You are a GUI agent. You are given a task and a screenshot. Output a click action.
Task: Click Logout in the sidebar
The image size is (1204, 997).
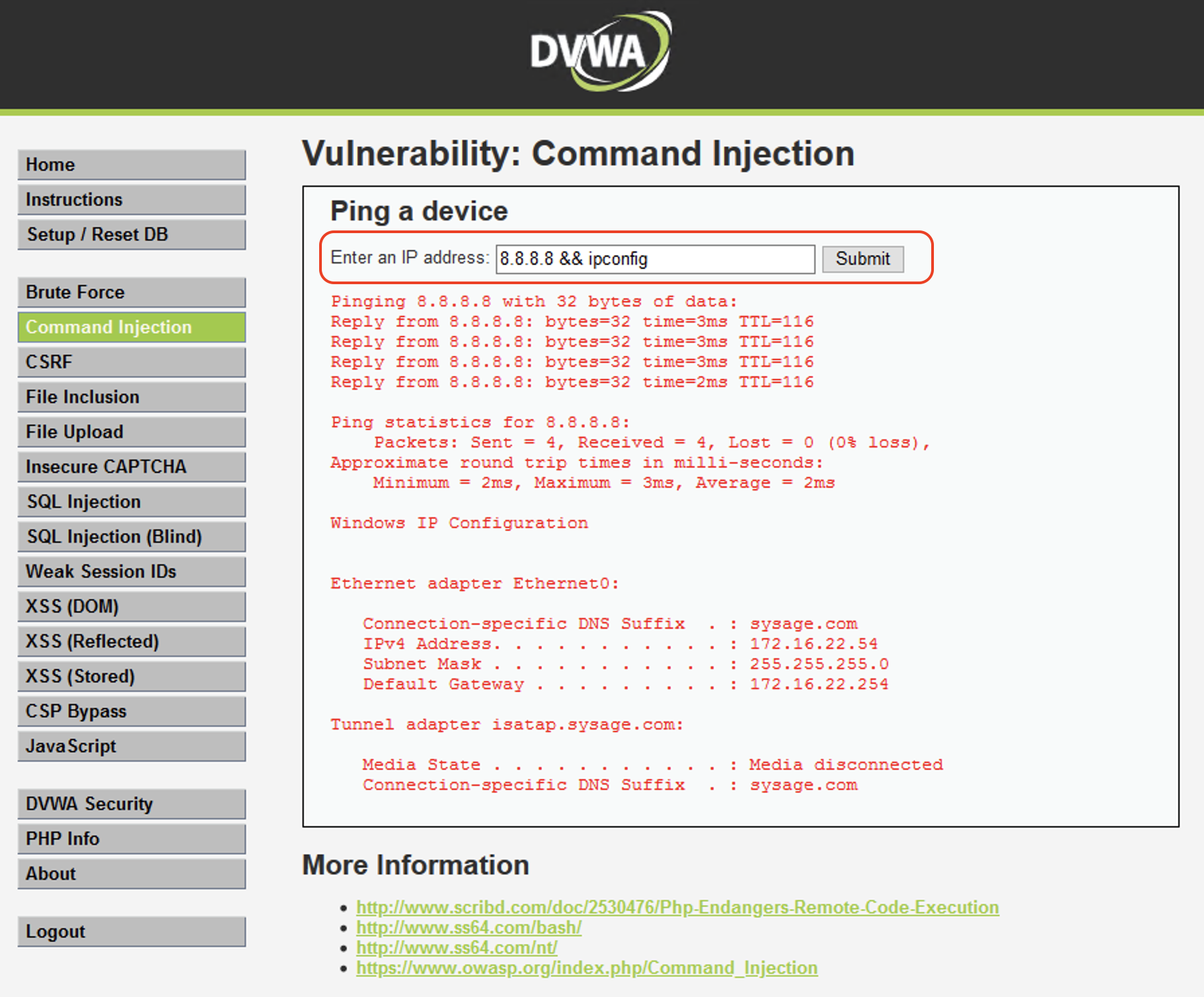click(132, 932)
